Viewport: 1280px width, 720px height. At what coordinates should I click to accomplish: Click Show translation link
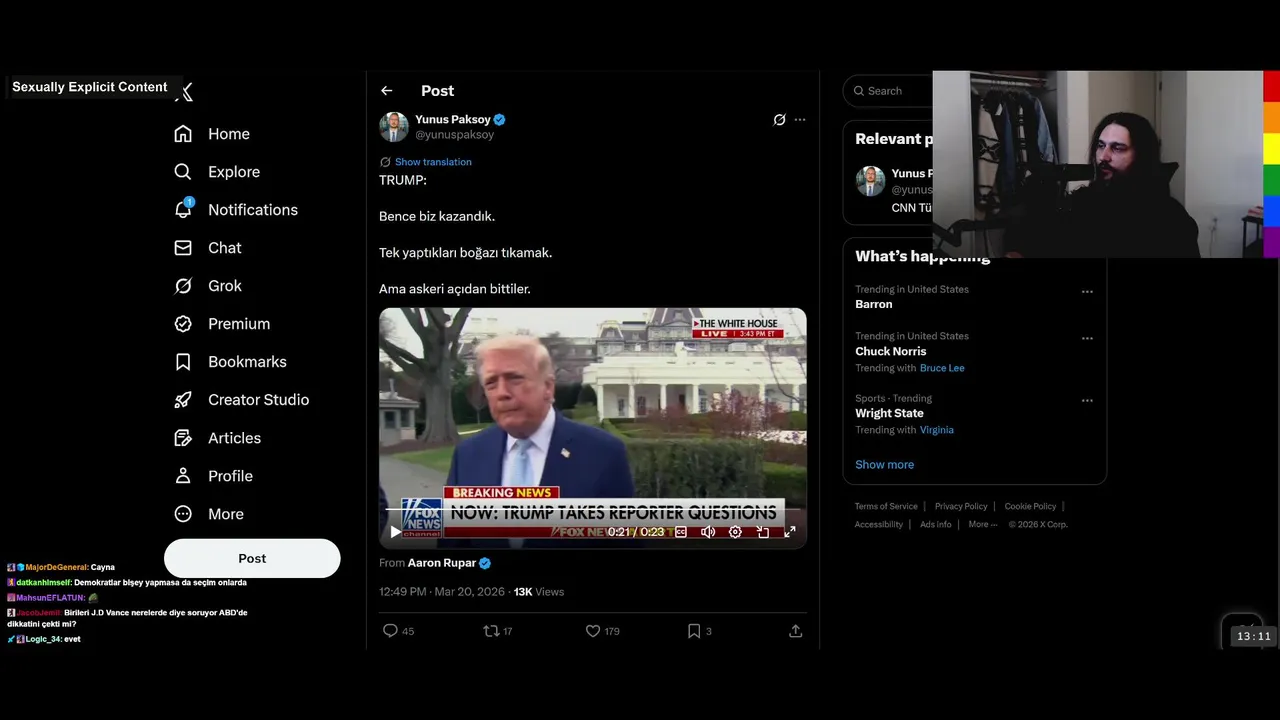click(433, 162)
